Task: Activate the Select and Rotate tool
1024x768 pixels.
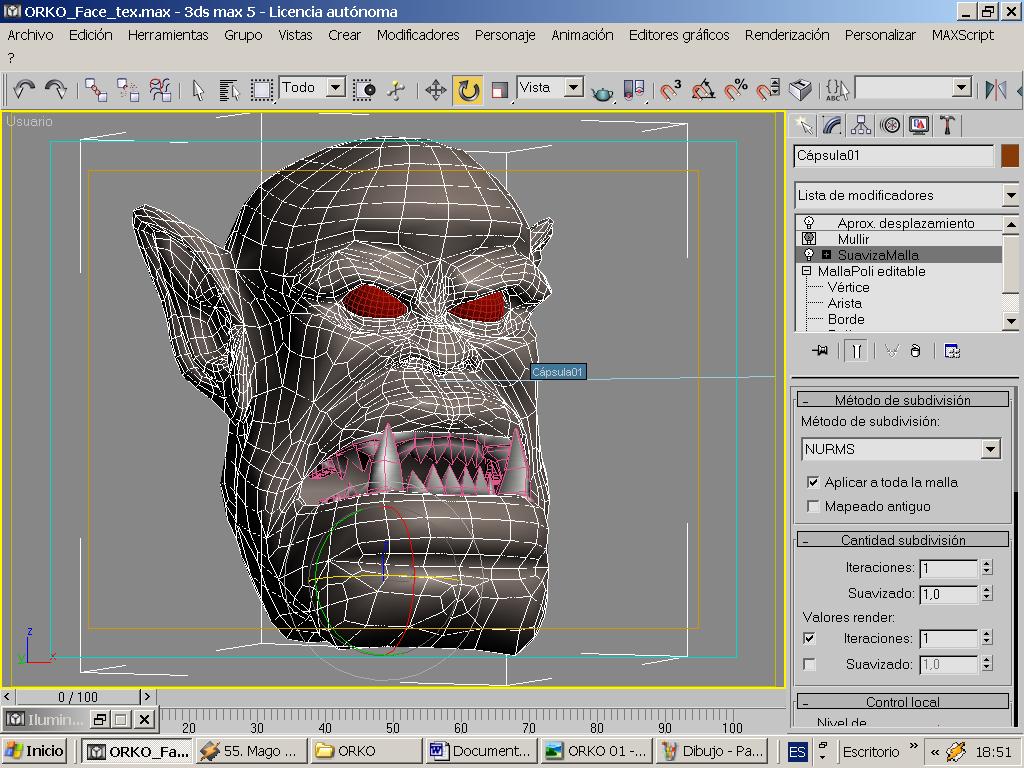Action: [x=468, y=90]
